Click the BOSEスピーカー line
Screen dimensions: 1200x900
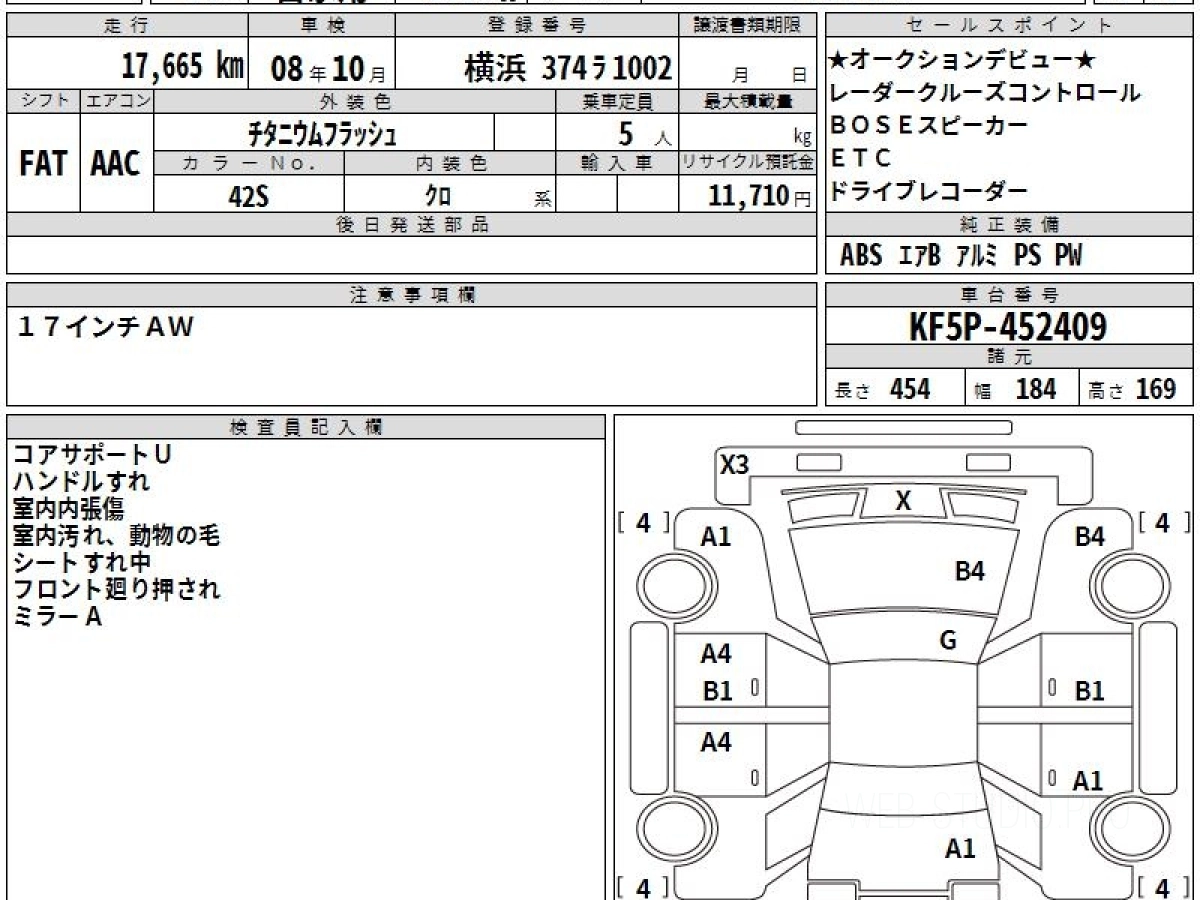coord(929,125)
